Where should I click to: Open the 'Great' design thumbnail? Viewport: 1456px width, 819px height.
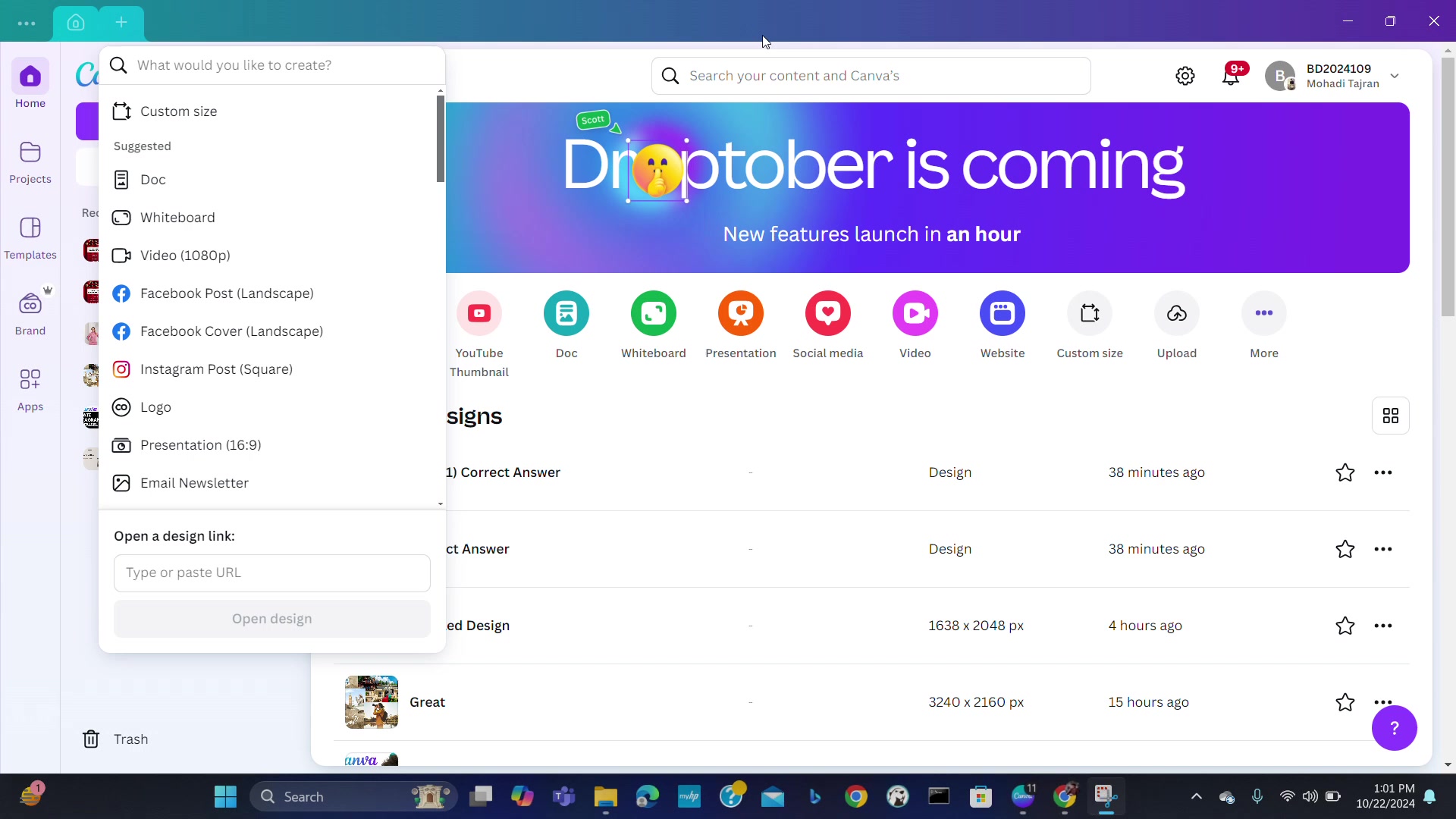tap(372, 702)
